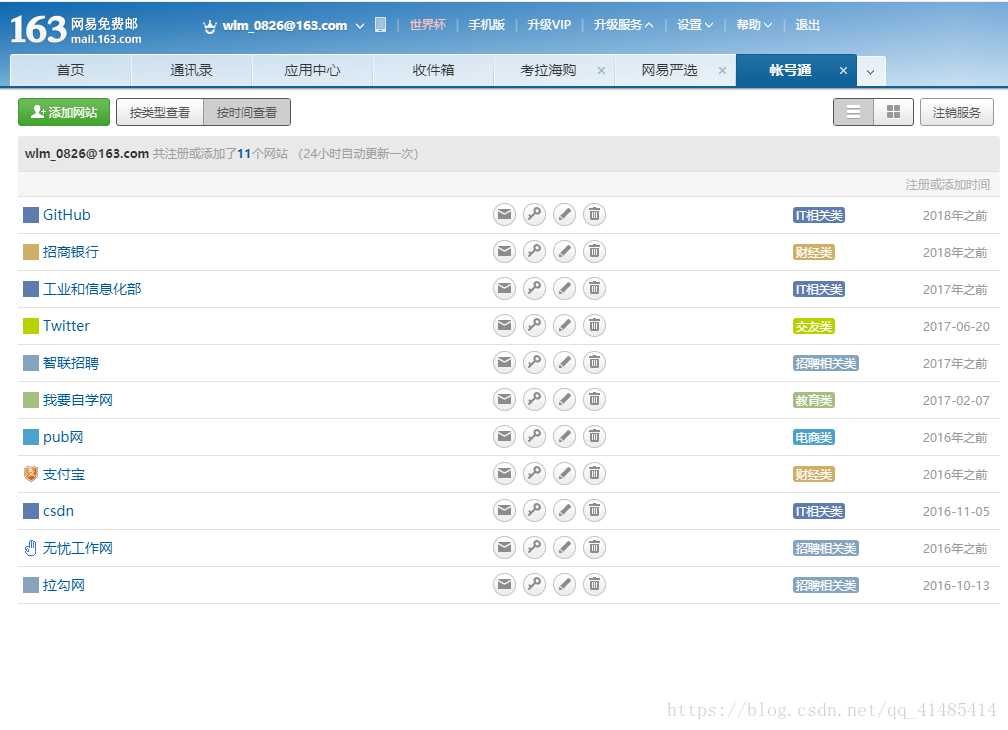Open the 升级服务 dropdown menu
Screen dimensions: 1008x730
[x=623, y=25]
